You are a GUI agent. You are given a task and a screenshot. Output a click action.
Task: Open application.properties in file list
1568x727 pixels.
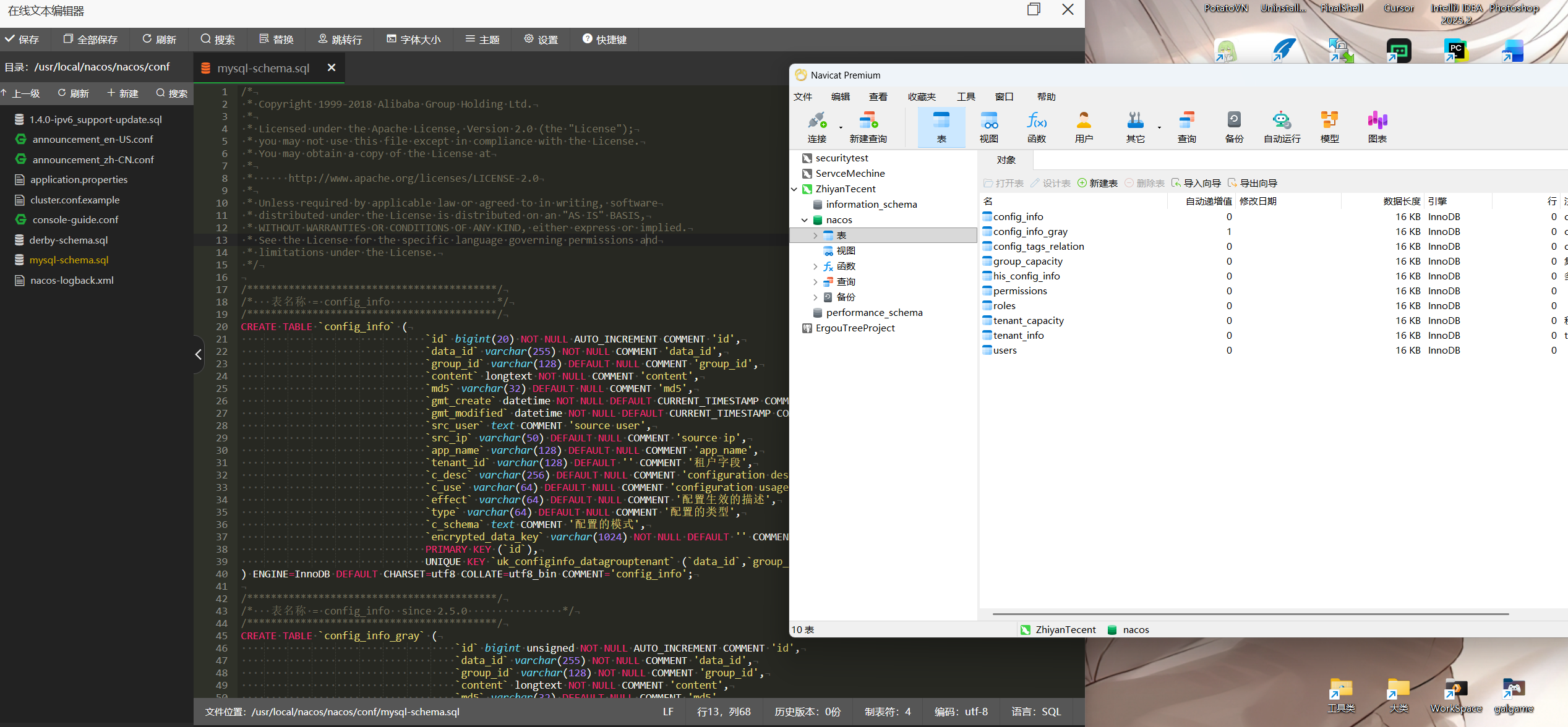point(79,180)
